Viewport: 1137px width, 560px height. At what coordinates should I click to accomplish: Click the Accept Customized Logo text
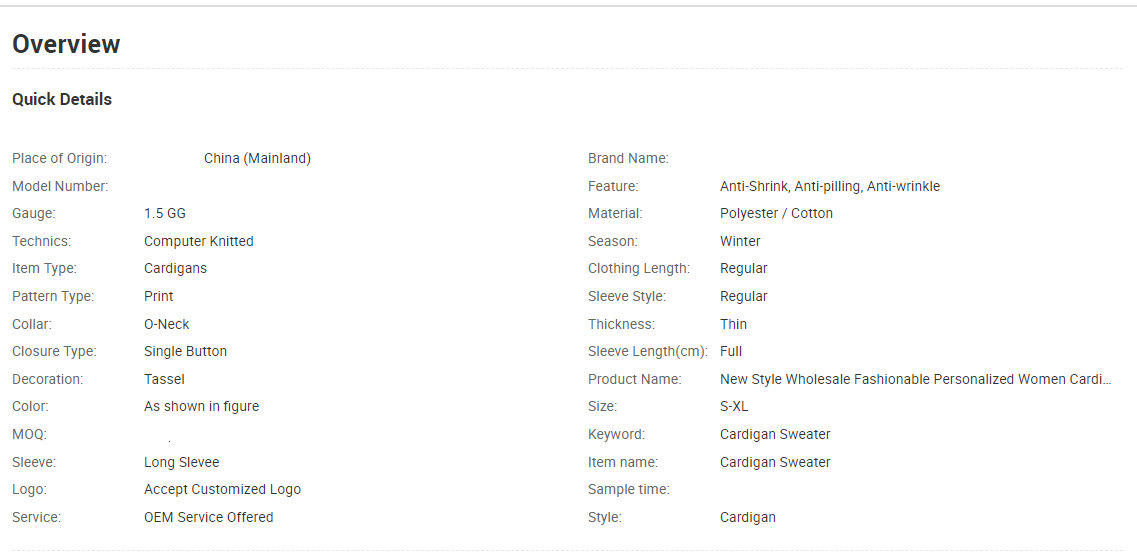223,490
